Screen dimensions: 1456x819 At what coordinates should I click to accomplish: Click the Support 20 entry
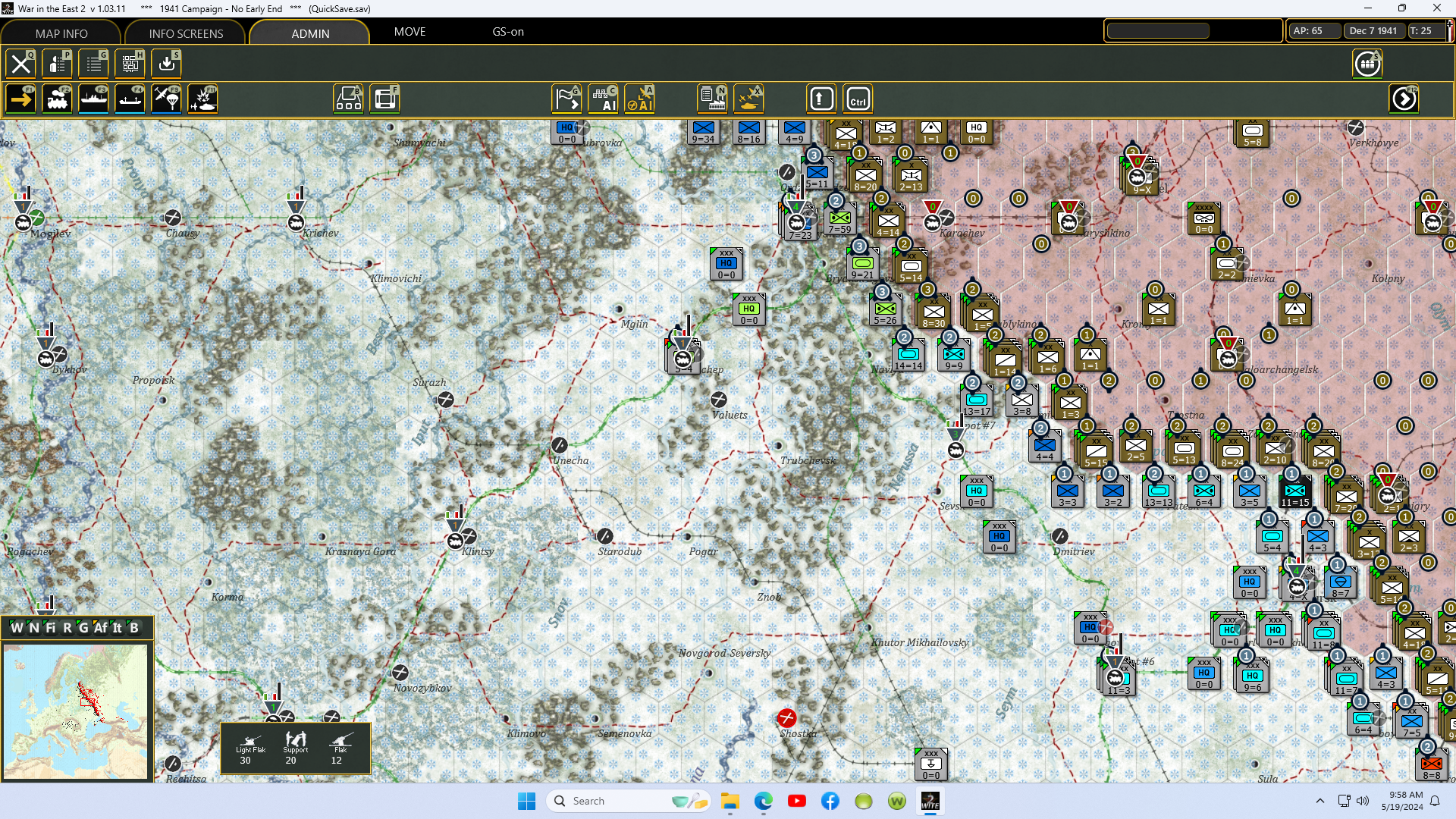296,748
